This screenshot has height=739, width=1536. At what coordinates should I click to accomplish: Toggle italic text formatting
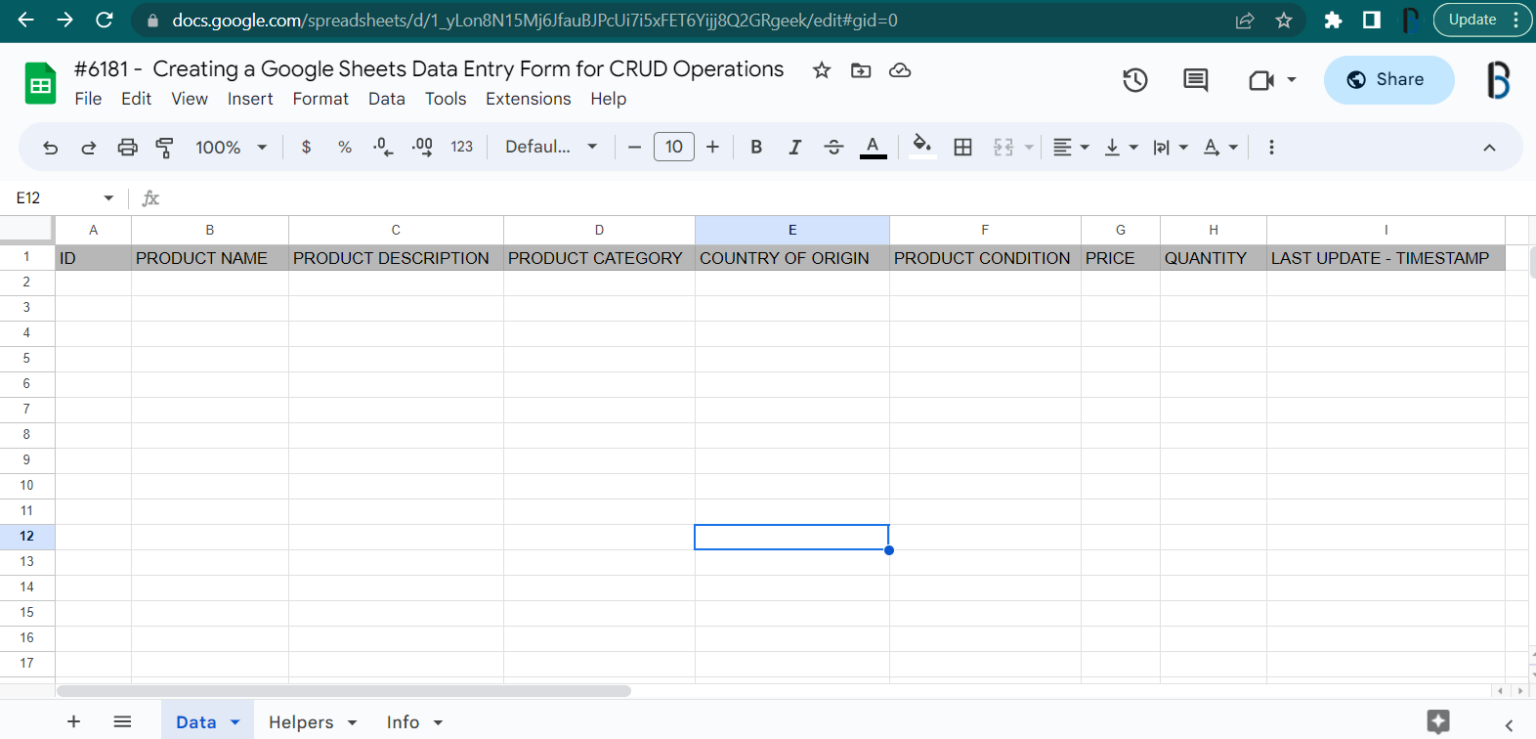pos(794,147)
